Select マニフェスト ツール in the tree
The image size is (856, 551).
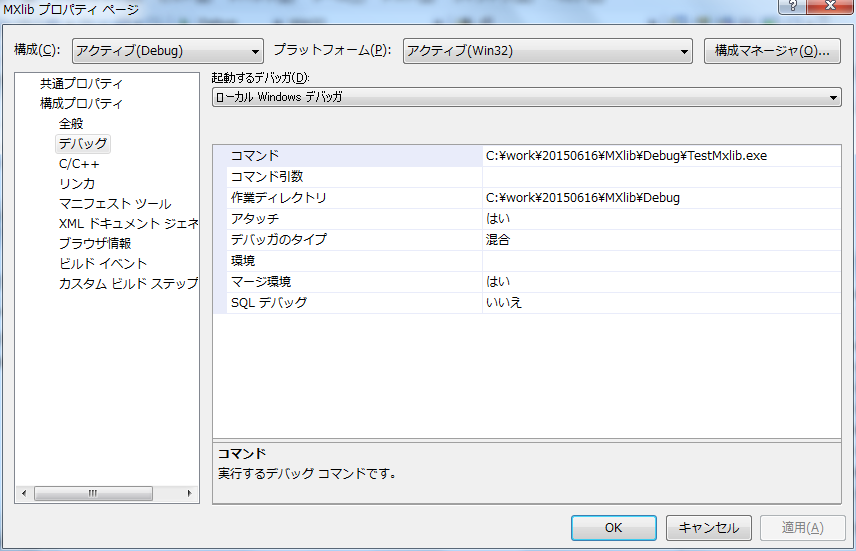tap(114, 204)
